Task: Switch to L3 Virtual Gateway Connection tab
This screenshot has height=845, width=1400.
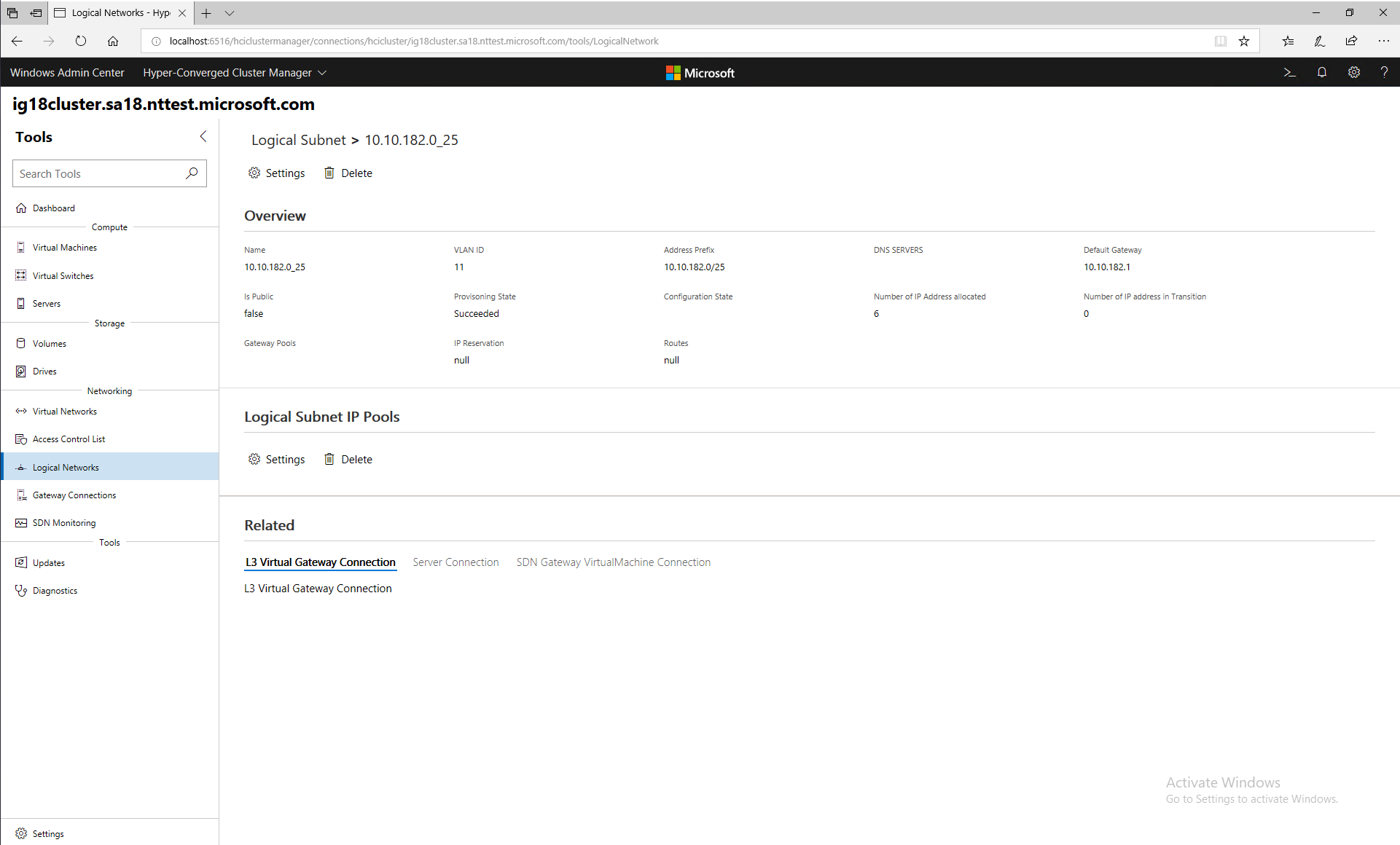Action: (321, 562)
